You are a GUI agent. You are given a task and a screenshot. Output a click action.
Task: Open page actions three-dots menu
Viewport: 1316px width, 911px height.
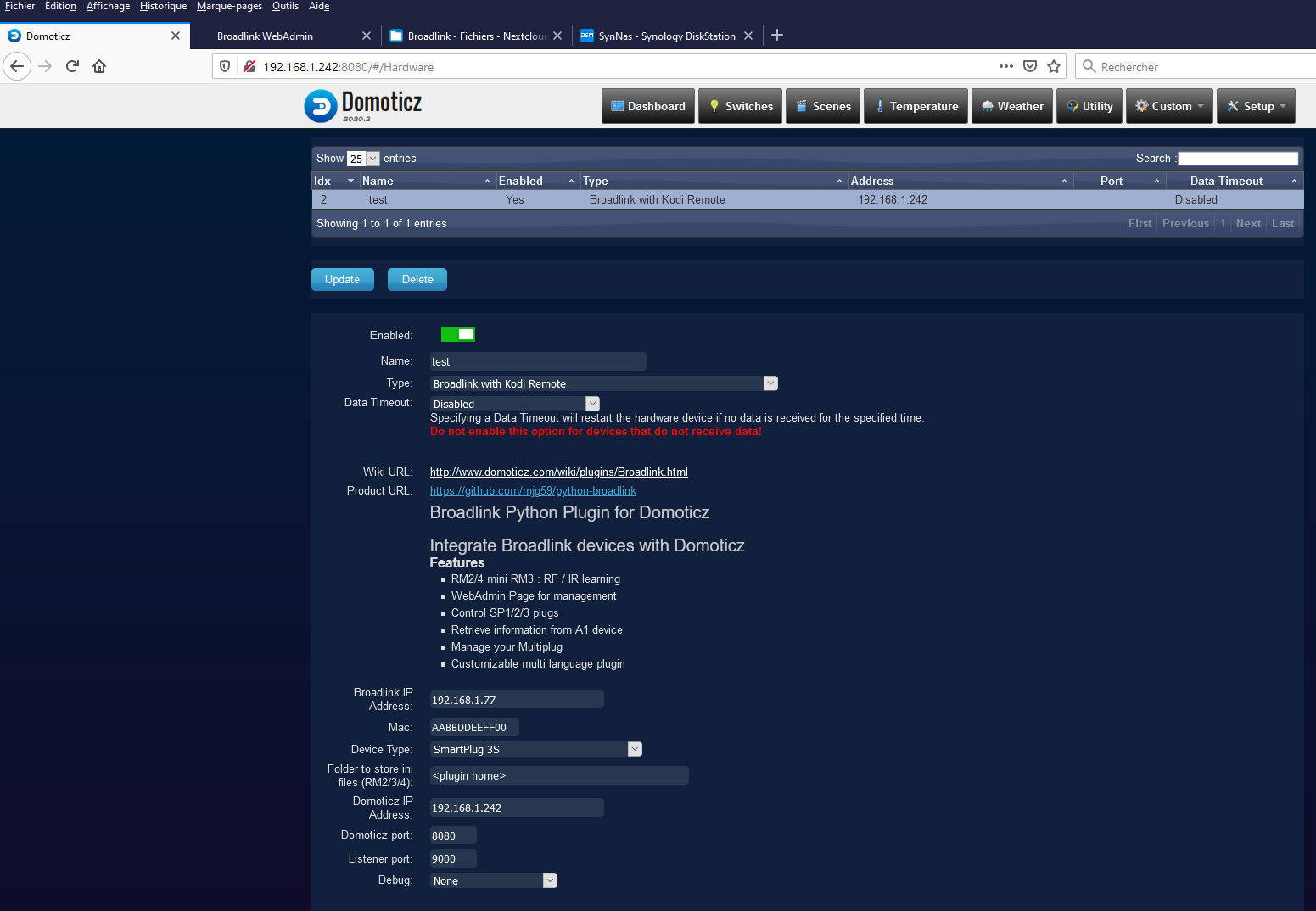pyautogui.click(x=1006, y=66)
